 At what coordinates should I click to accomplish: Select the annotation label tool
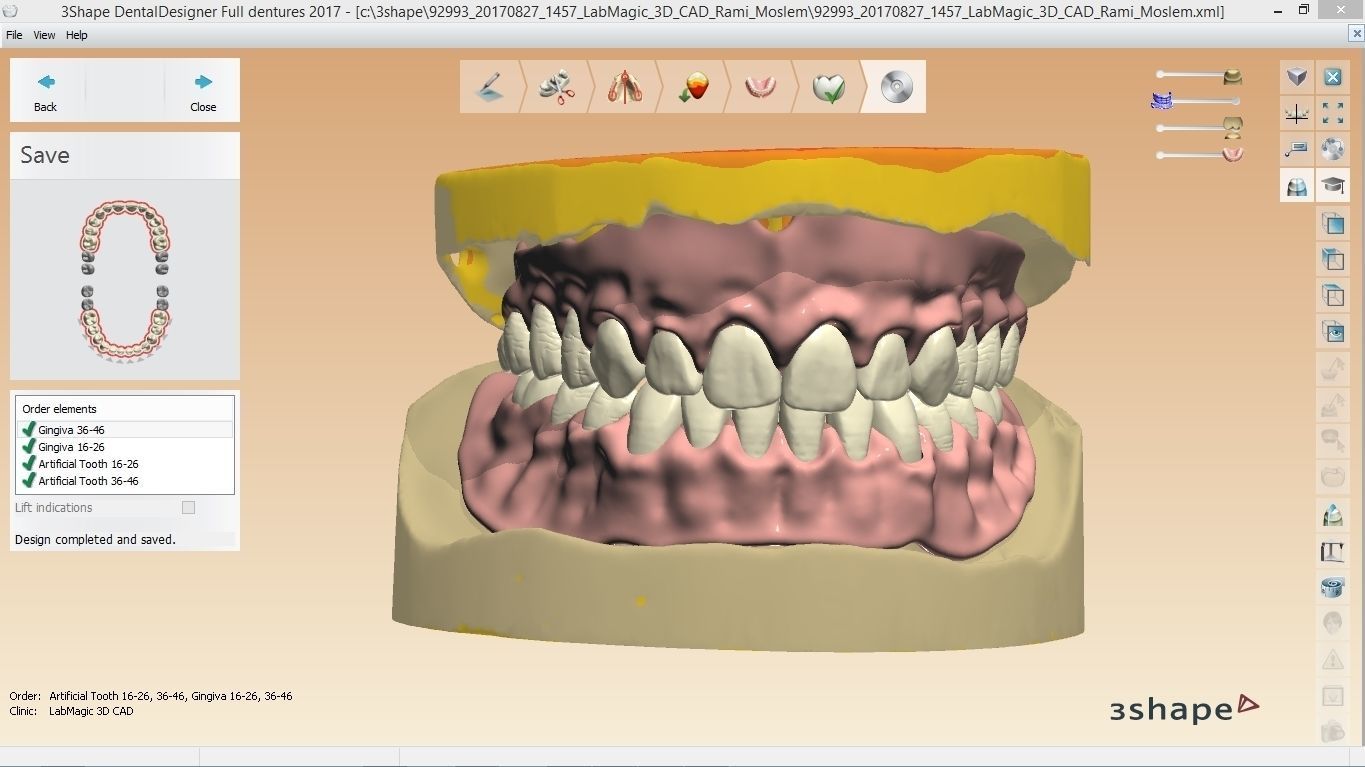[1297, 150]
